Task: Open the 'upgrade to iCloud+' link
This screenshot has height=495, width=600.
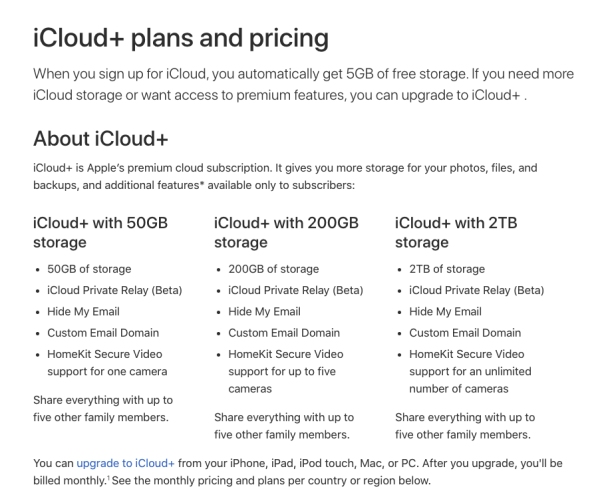Action: [126, 463]
